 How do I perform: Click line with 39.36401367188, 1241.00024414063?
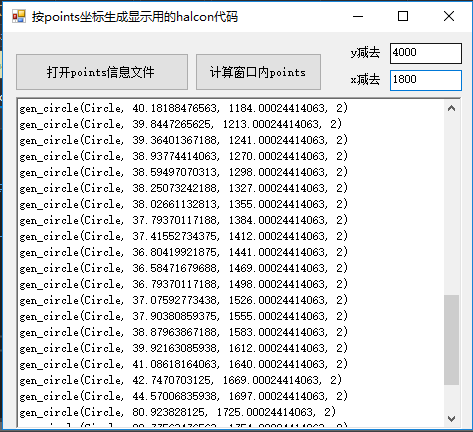coord(183,140)
